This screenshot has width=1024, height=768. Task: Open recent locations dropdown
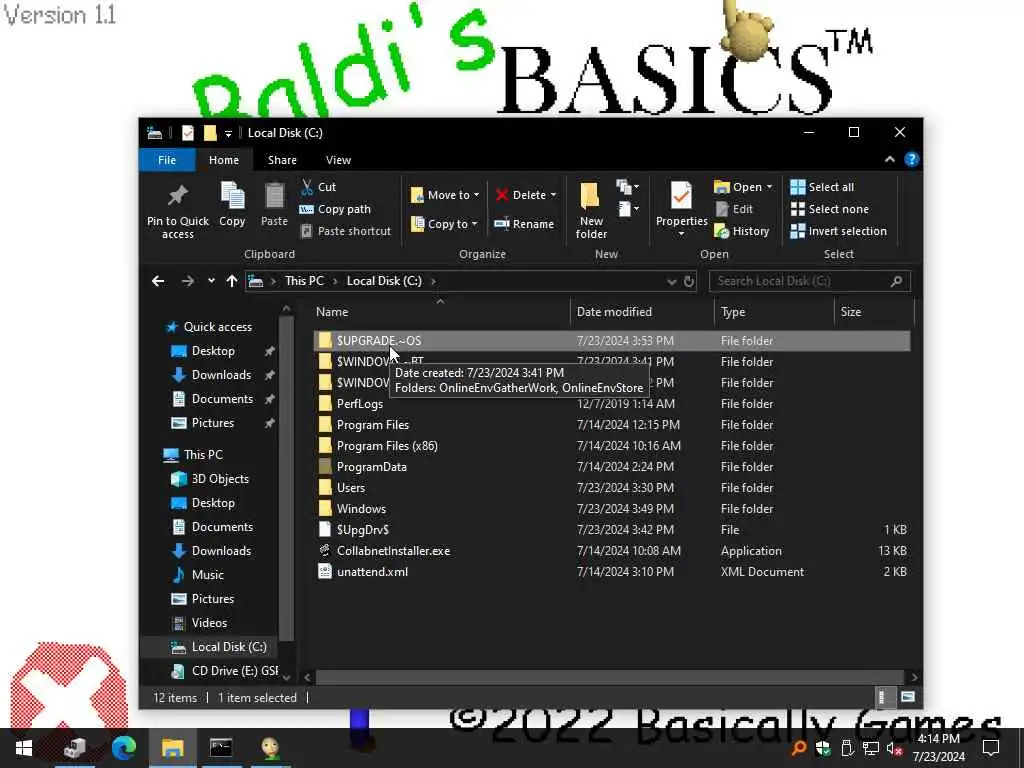(211, 281)
